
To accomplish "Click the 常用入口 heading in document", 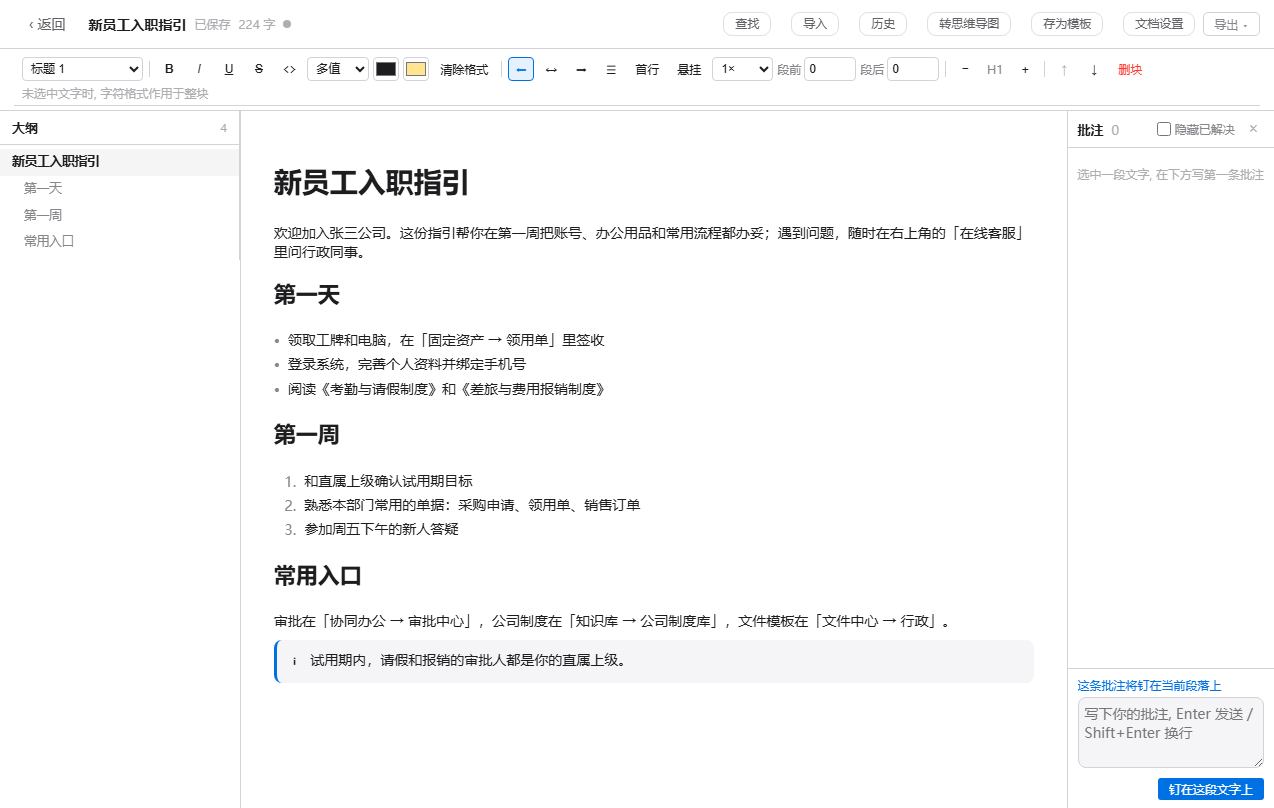I will click(x=318, y=576).
